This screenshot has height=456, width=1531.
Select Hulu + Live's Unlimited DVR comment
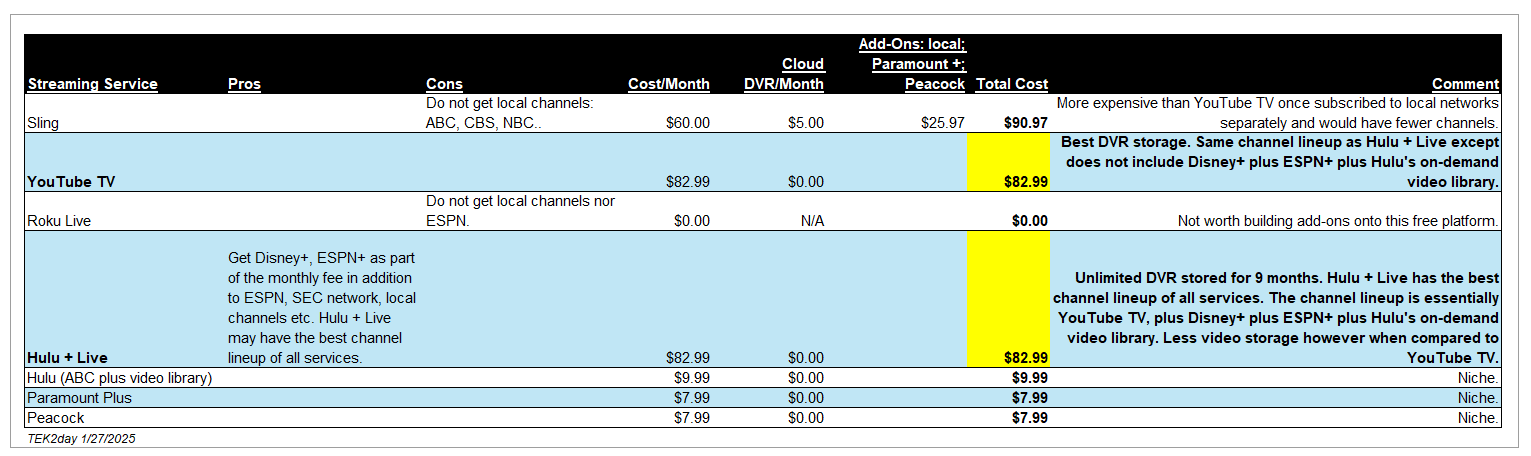[x=1277, y=318]
